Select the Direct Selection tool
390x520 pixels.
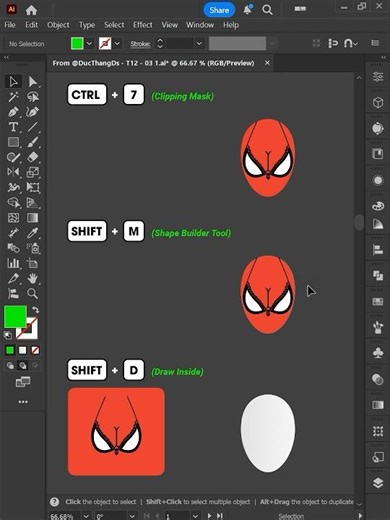point(33,82)
